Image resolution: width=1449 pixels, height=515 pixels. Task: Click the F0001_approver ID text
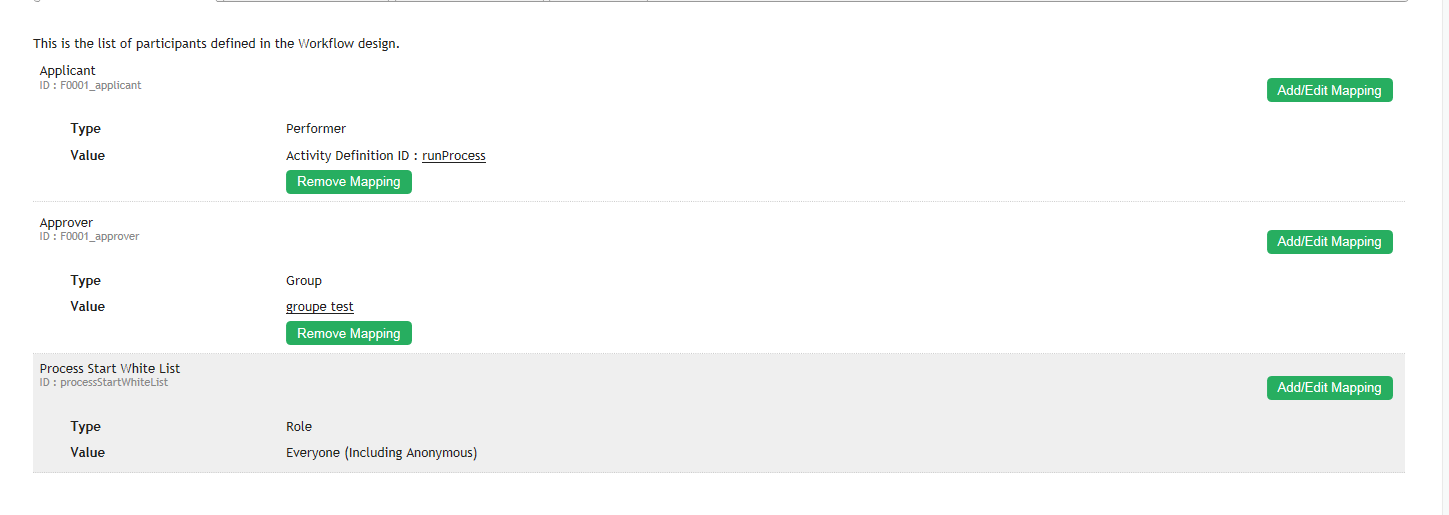click(x=89, y=237)
